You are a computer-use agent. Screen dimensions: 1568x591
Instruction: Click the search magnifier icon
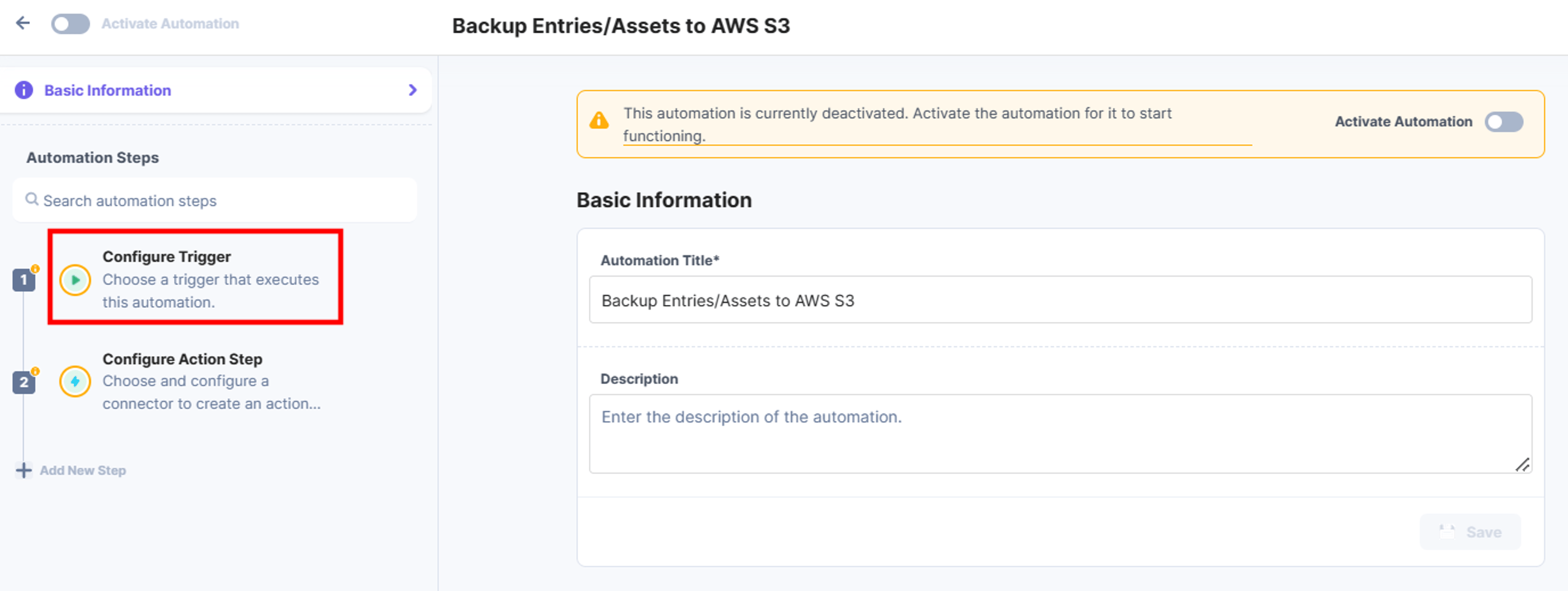coord(32,199)
